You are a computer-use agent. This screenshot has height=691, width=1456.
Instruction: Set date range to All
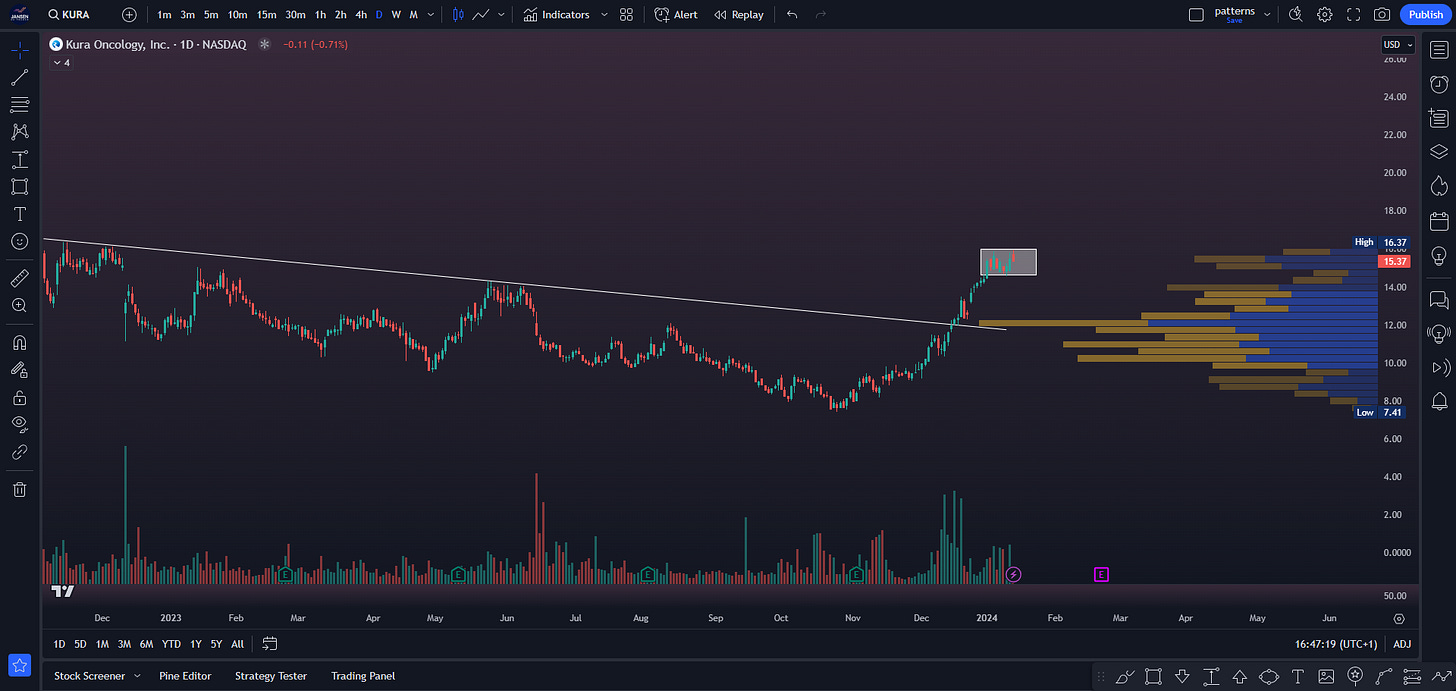[237, 644]
